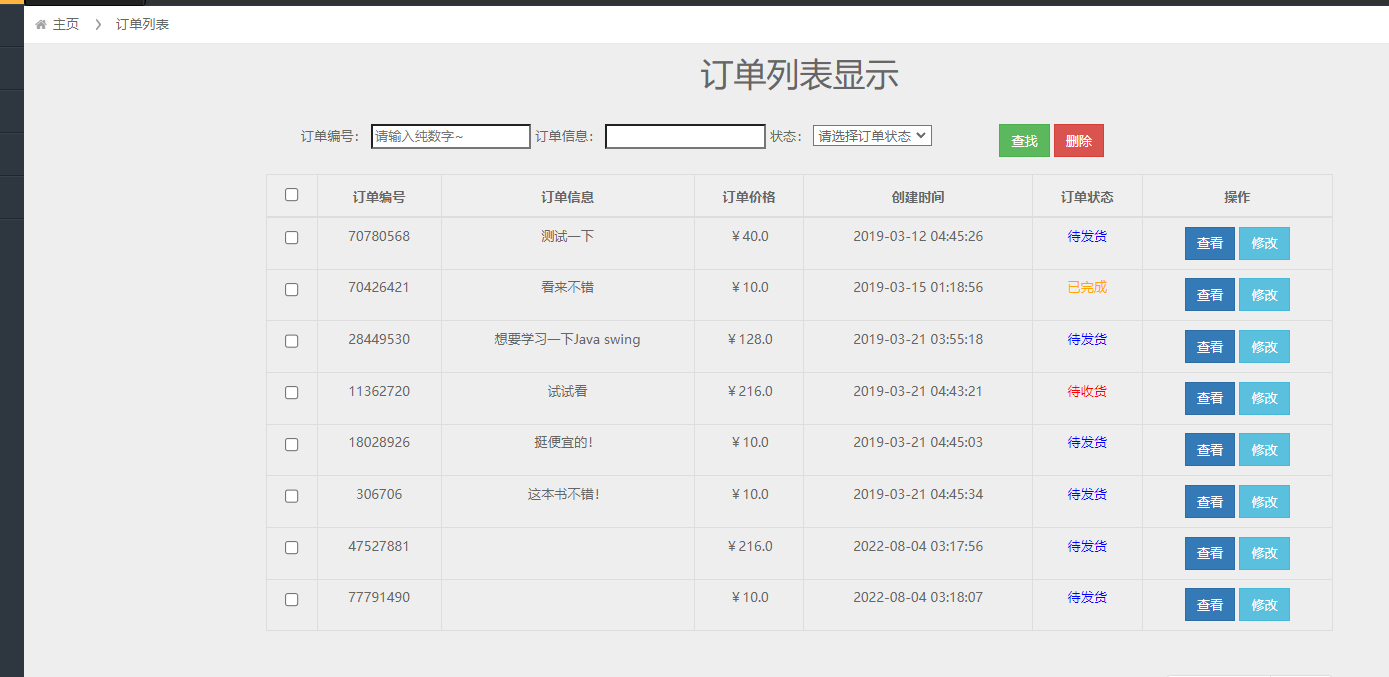This screenshot has width=1389, height=677.
Task: Click the price ¥40.0
Action: (750, 236)
